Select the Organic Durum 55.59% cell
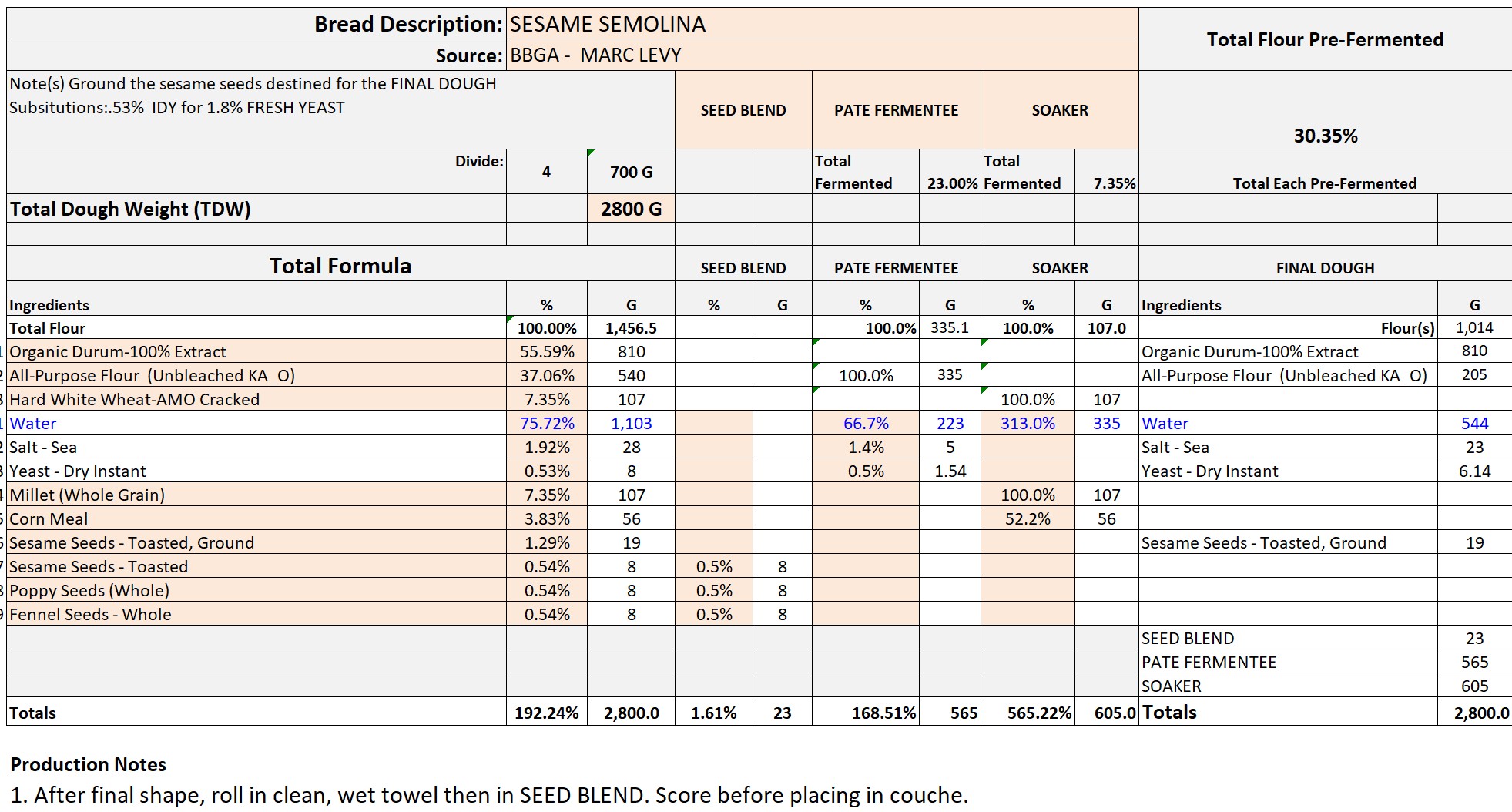This screenshot has width=1512, height=812. click(547, 351)
